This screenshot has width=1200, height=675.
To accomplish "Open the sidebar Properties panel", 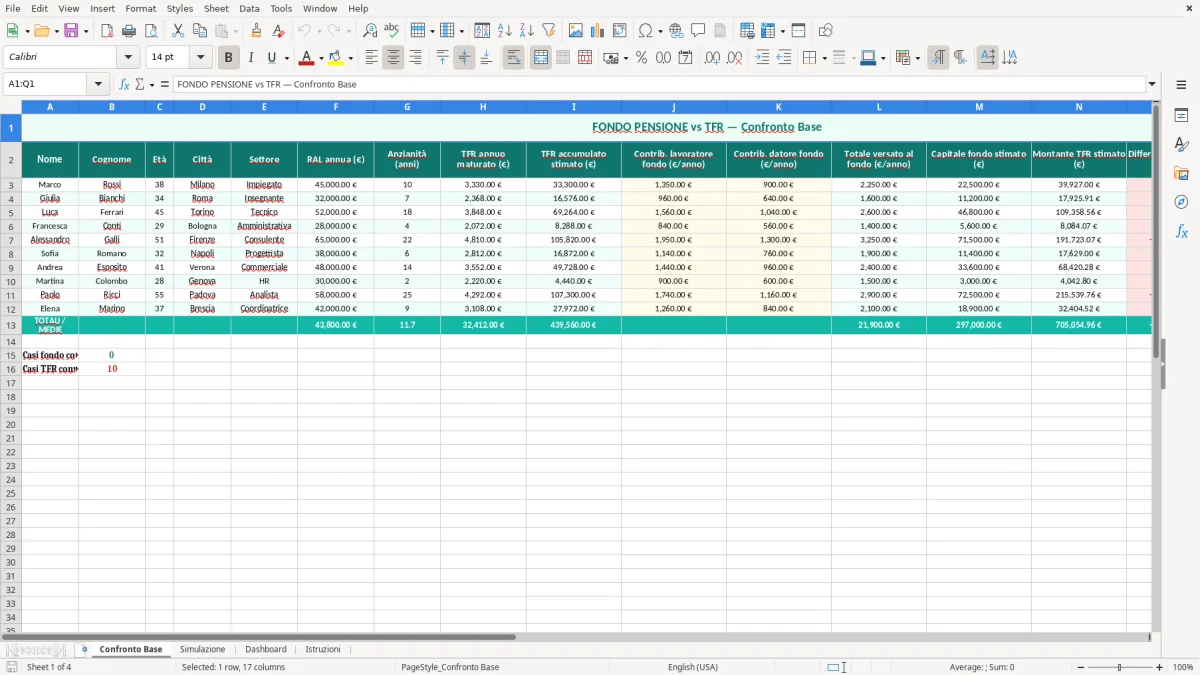I will (1181, 115).
